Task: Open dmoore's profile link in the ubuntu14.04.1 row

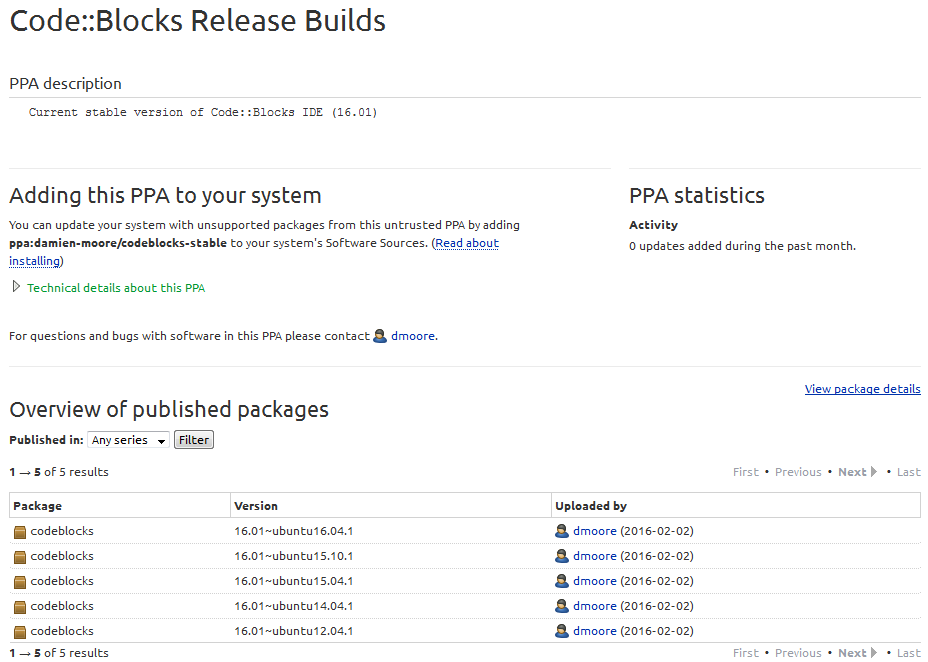Action: [595, 606]
